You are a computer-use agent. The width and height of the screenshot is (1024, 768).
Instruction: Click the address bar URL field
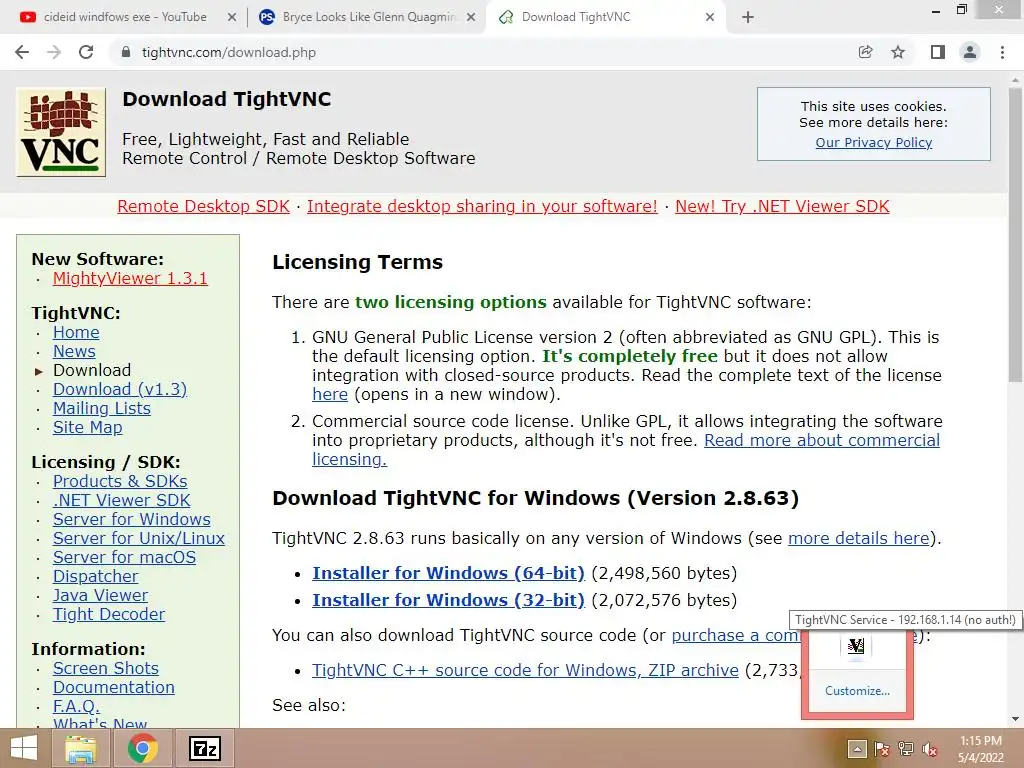[483, 52]
